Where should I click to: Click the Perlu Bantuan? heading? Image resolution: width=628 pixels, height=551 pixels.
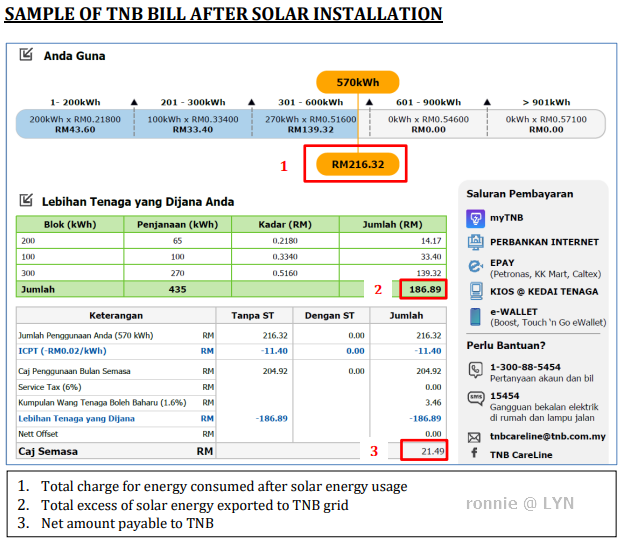[x=506, y=346]
